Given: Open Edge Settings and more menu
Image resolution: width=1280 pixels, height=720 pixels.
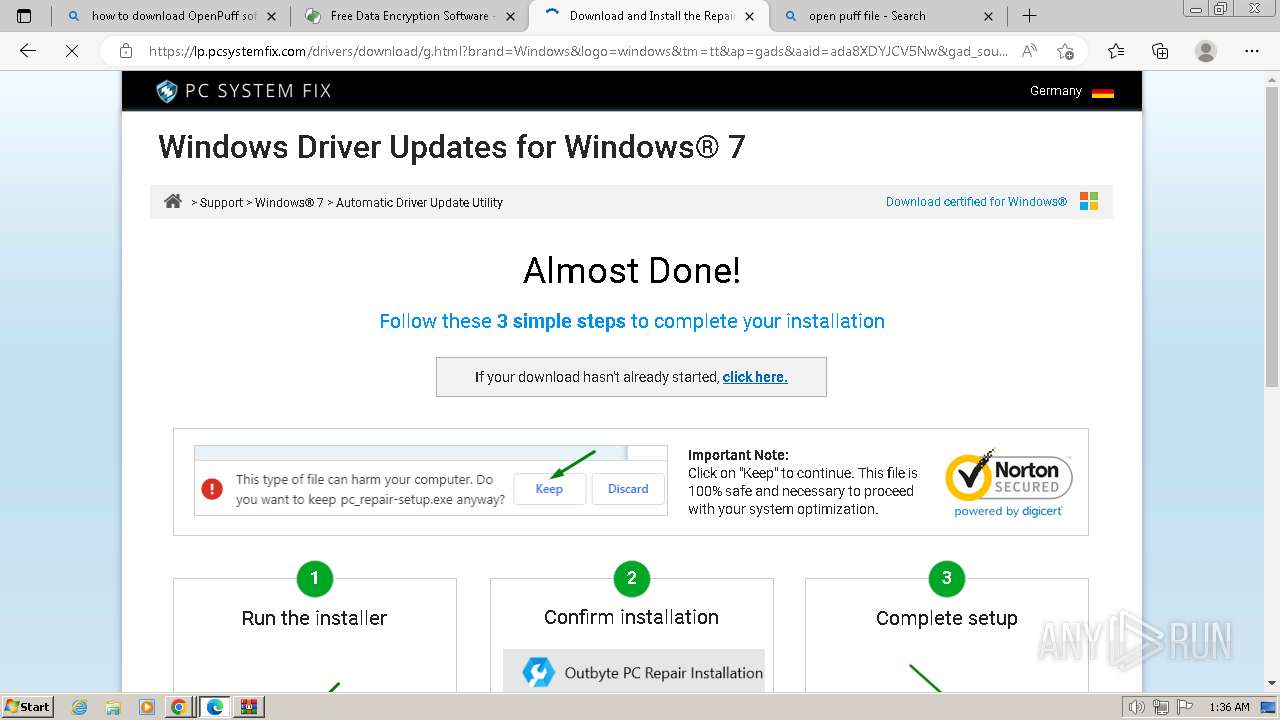Looking at the screenshot, I should [1251, 51].
